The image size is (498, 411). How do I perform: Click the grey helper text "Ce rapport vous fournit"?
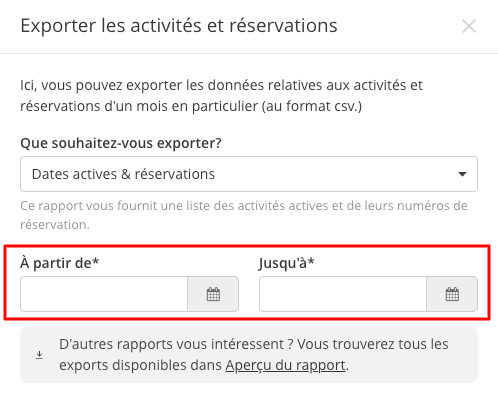tap(244, 215)
